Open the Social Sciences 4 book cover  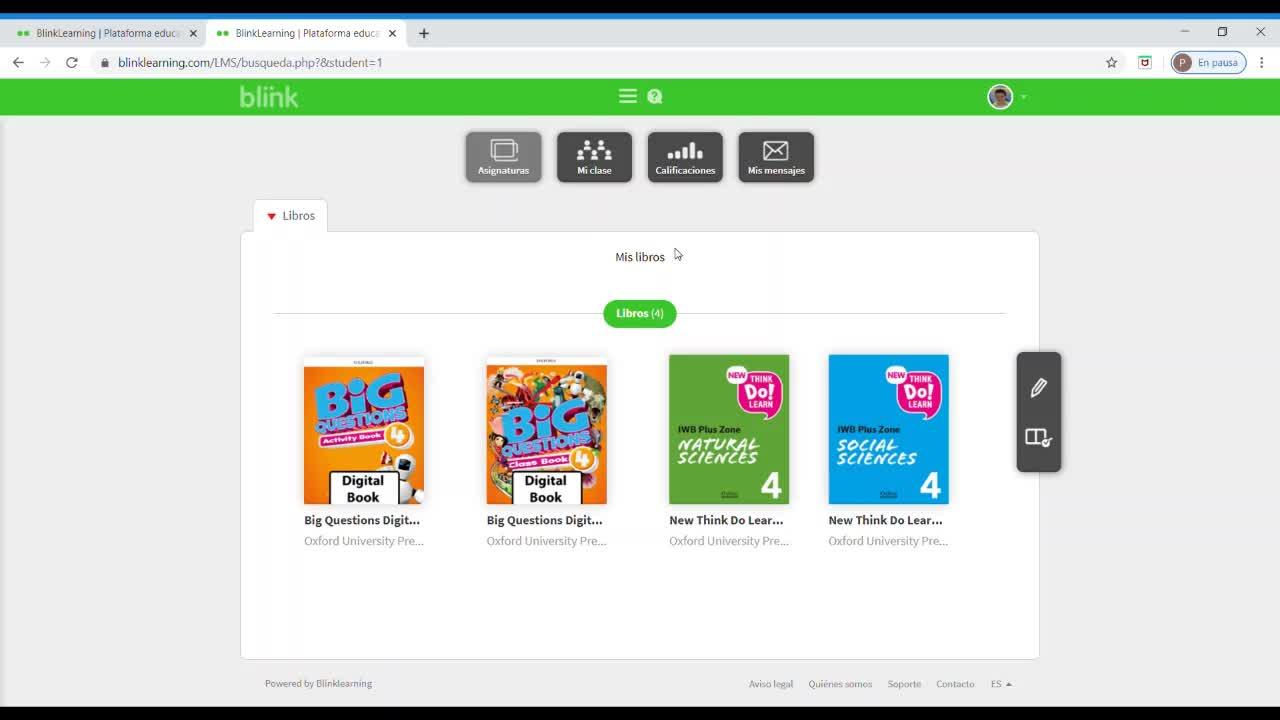[x=888, y=430]
